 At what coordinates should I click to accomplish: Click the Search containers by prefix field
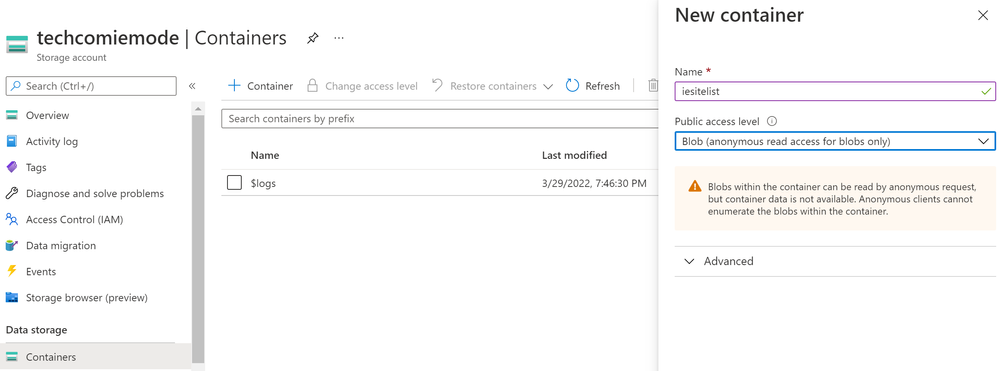[x=440, y=119]
